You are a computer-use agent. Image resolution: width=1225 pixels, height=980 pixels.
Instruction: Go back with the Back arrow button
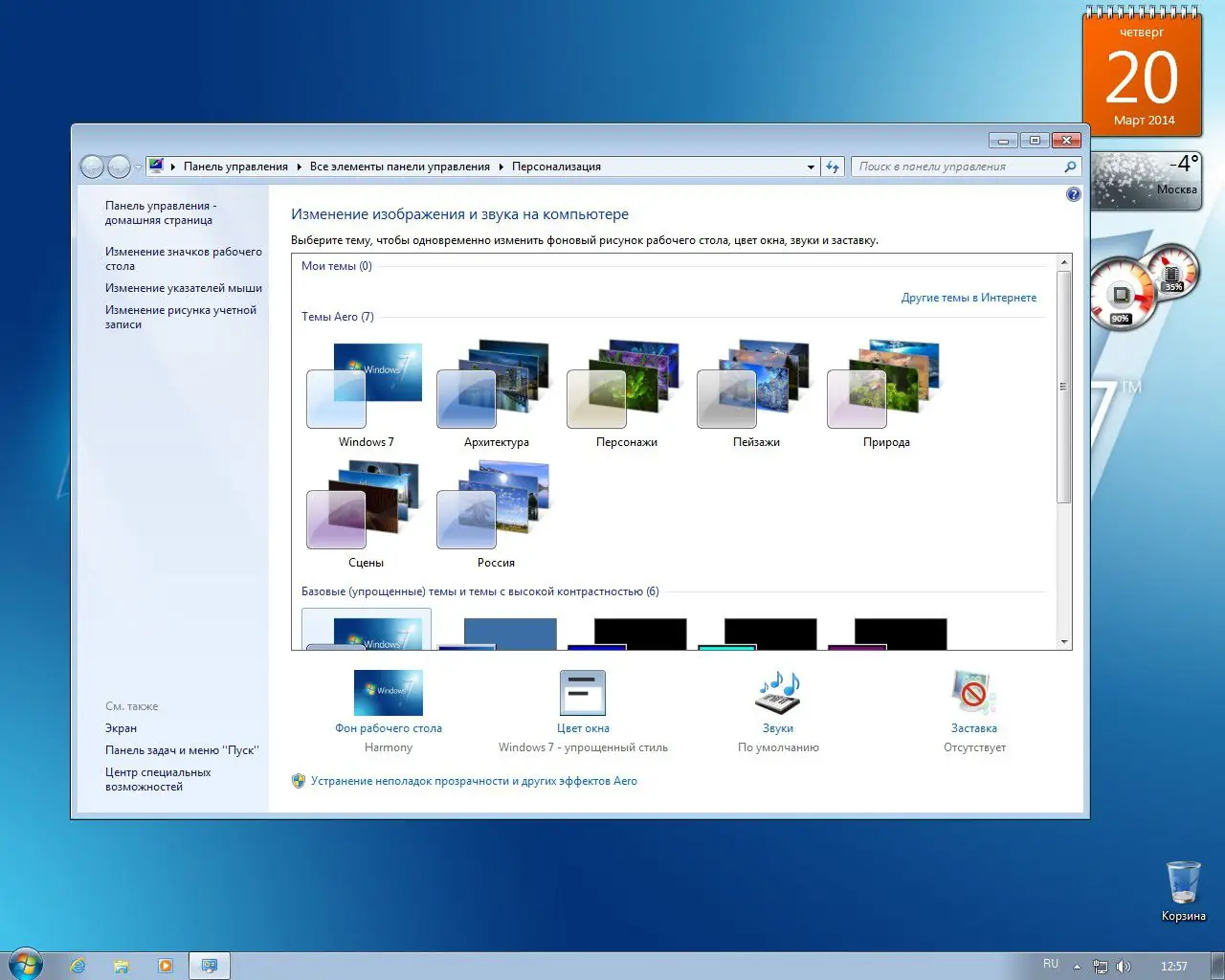pyautogui.click(x=92, y=167)
